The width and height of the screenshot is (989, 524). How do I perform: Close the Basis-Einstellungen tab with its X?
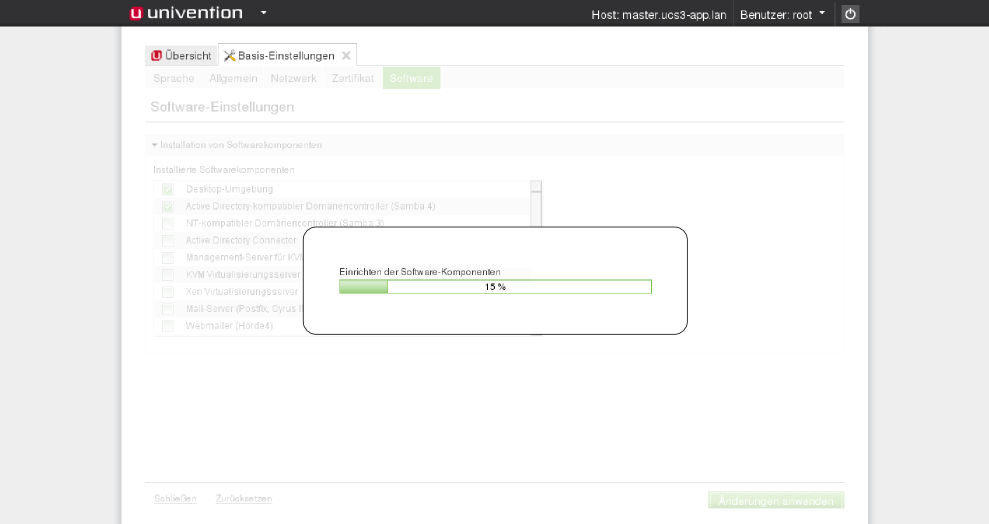click(346, 56)
